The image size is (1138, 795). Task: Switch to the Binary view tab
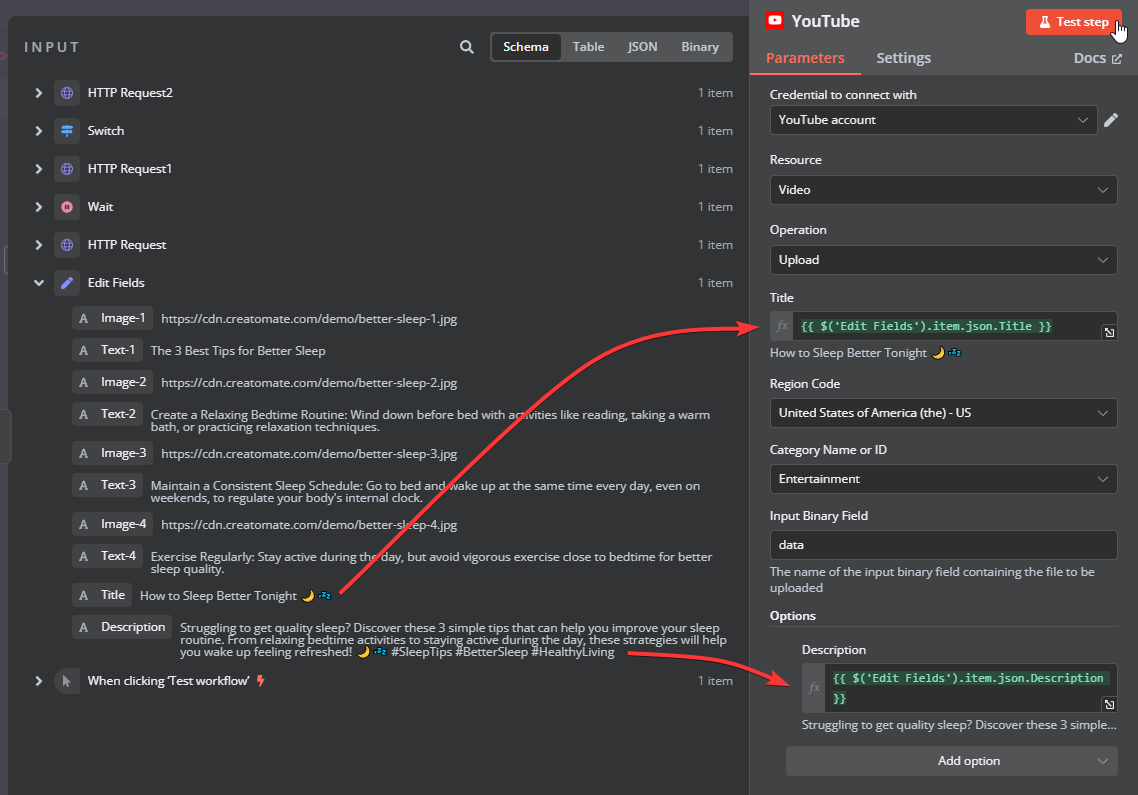[x=700, y=46]
